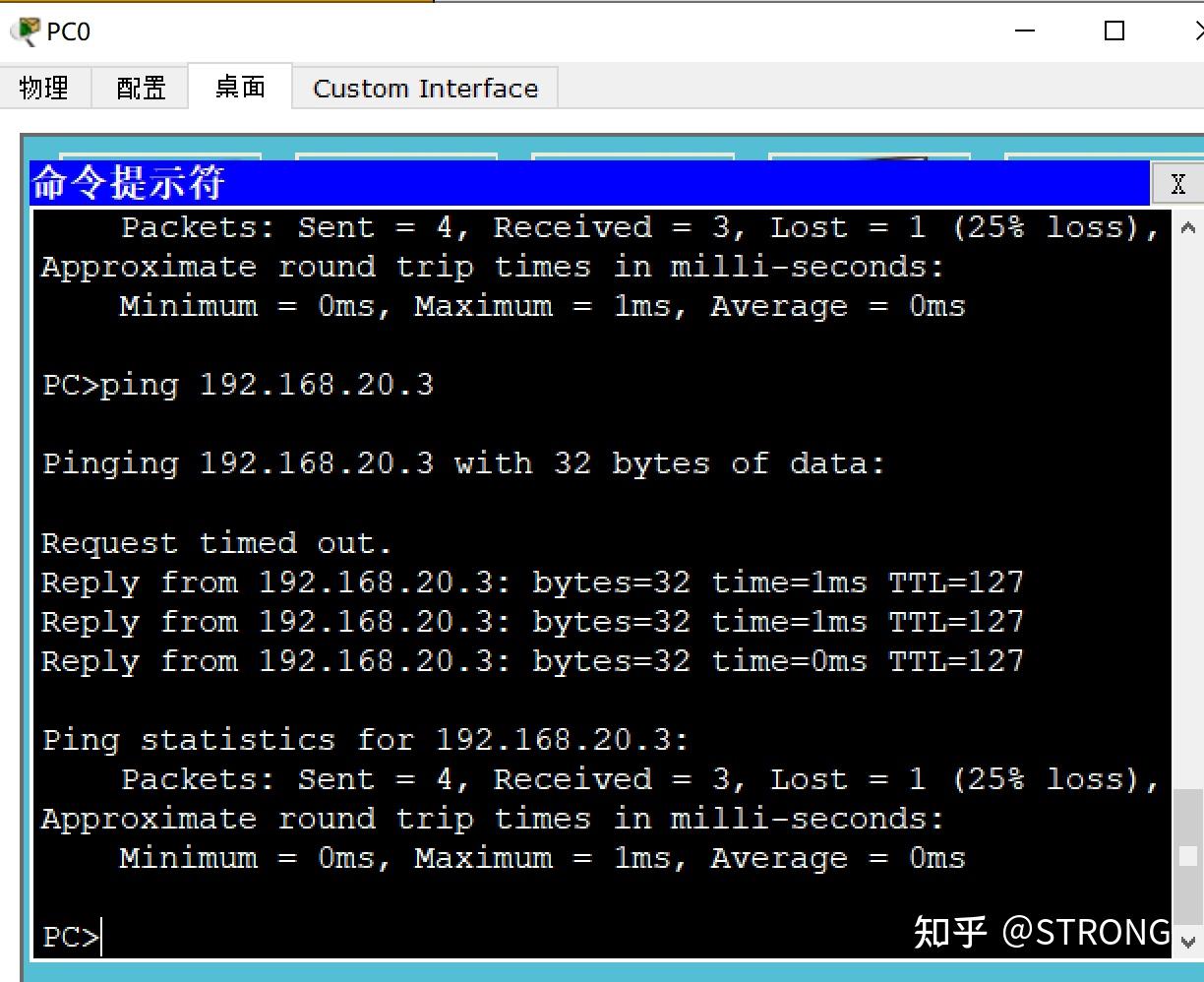The image size is (1204, 982).
Task: Switch to the 物理 tab
Action: [44, 88]
